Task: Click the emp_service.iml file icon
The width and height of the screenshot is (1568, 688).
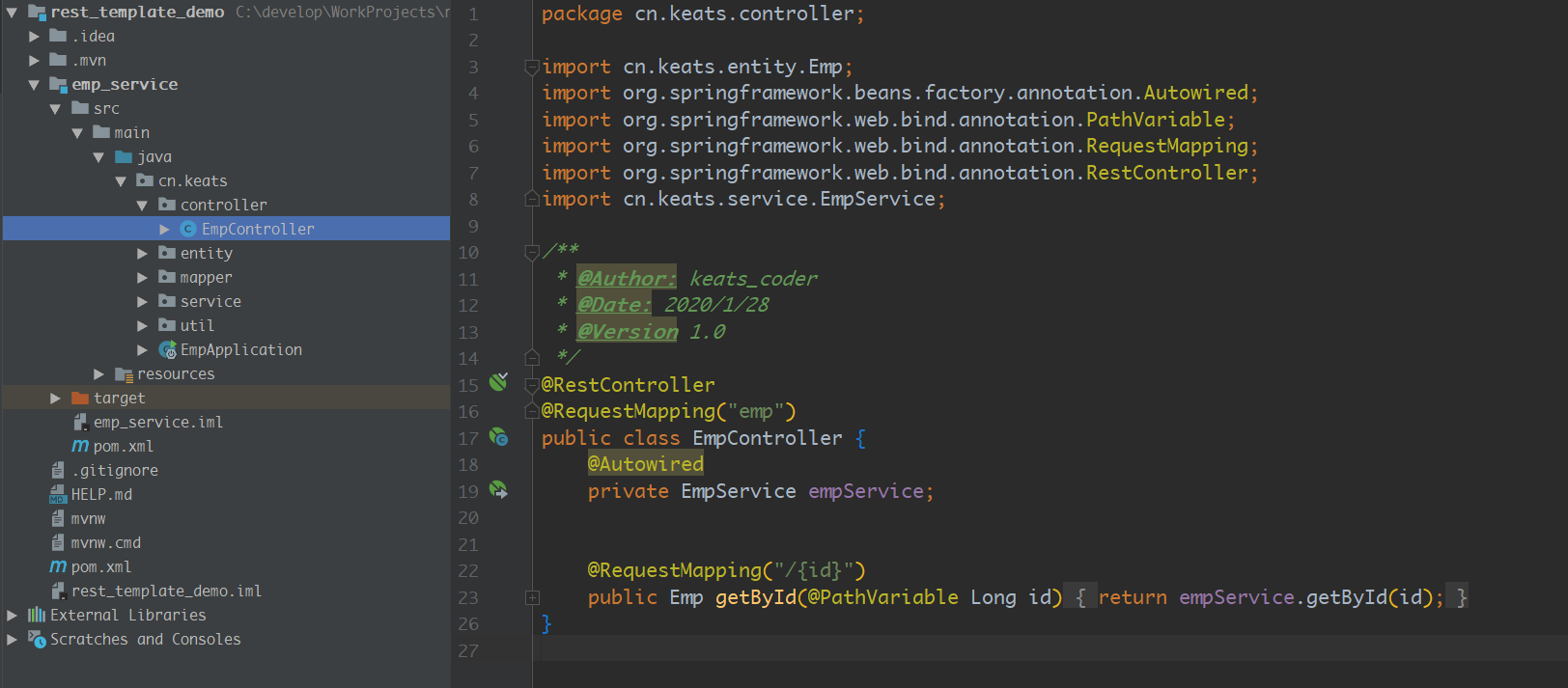Action: (81, 422)
